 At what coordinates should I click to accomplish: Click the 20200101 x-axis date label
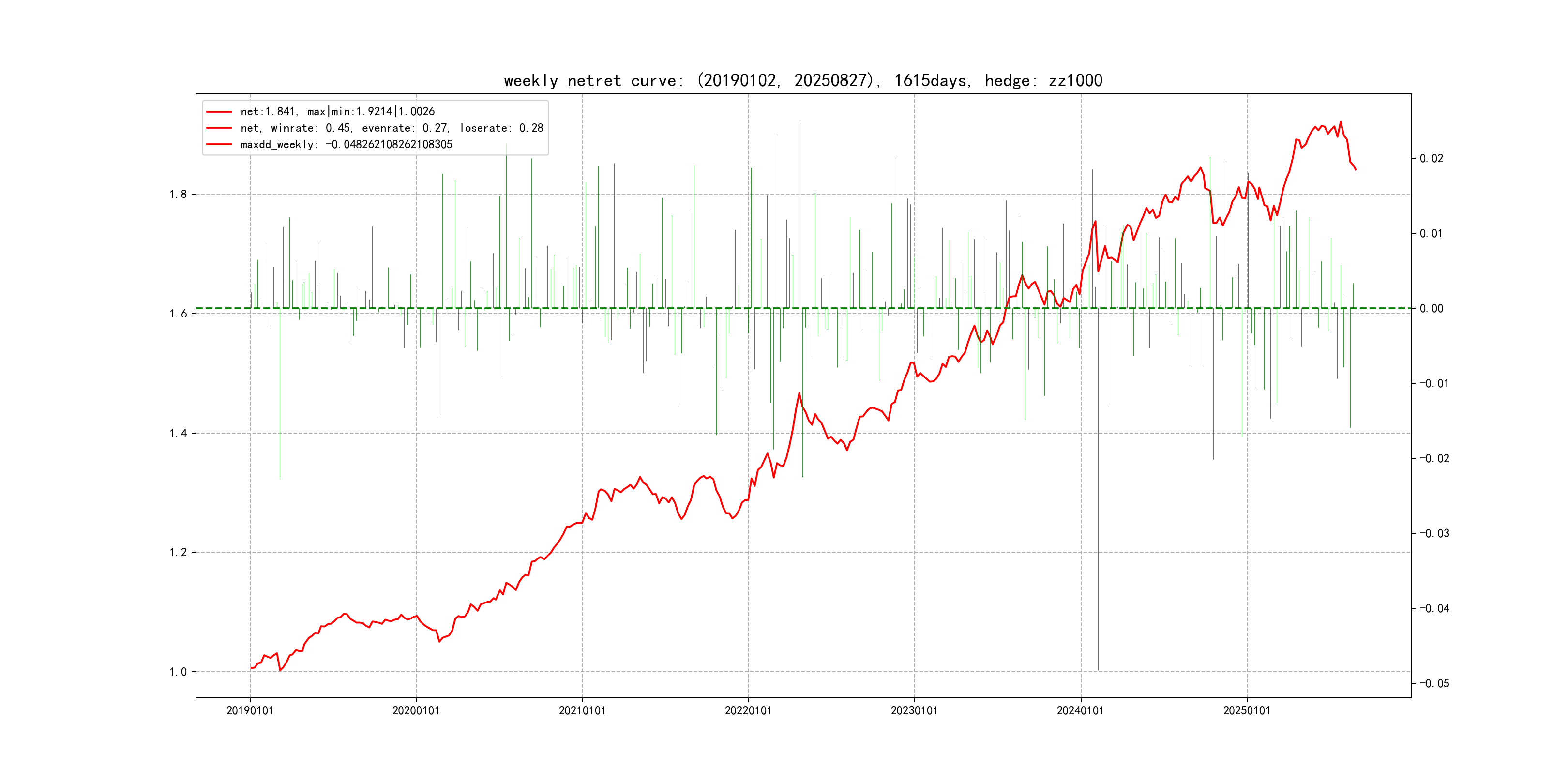click(x=416, y=710)
